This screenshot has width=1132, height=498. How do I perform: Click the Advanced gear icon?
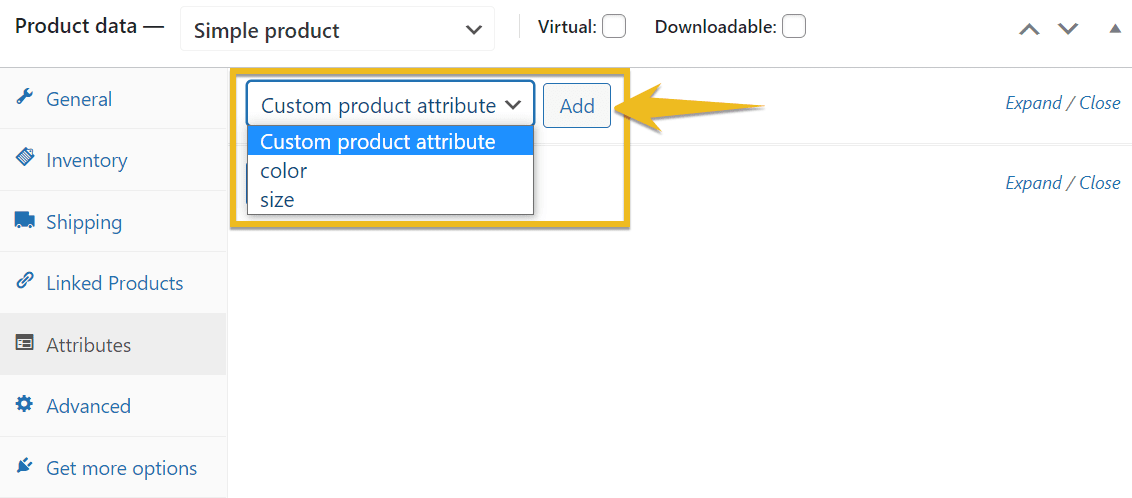(25, 404)
